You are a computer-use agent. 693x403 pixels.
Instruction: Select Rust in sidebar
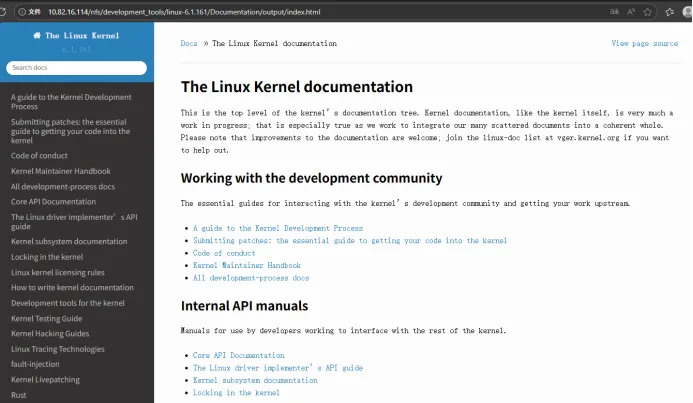(19, 395)
